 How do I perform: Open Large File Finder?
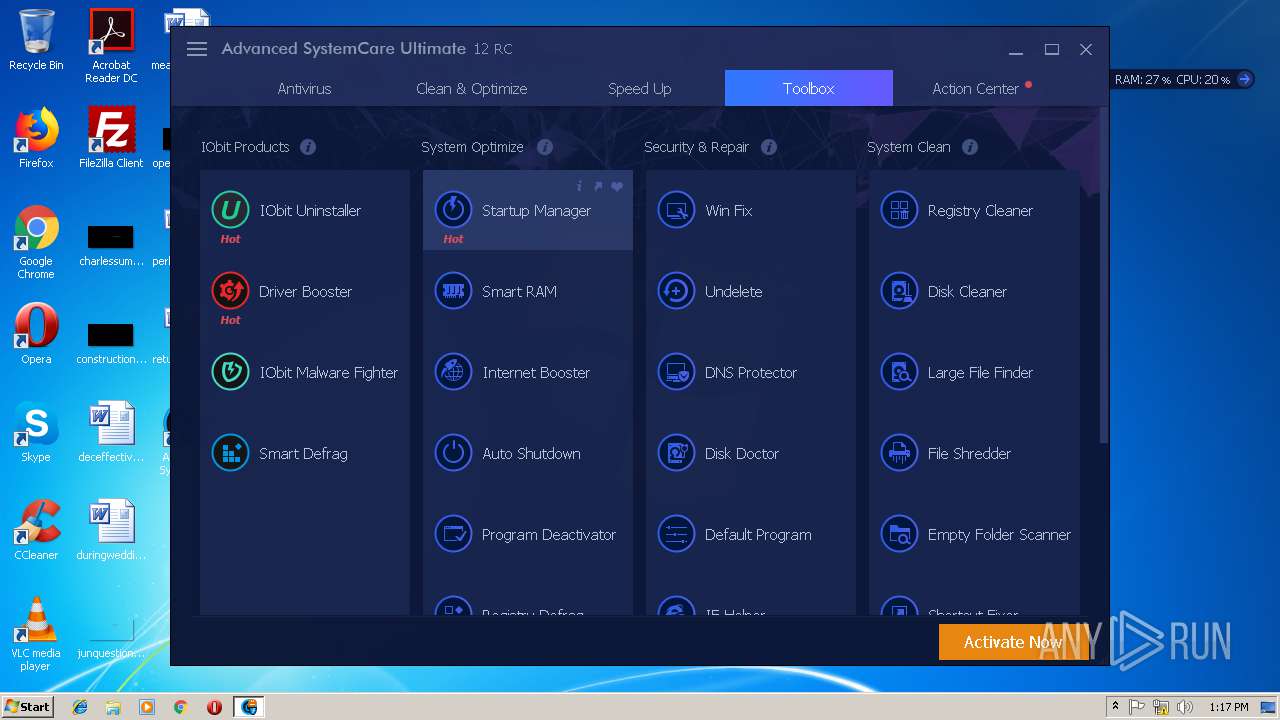(974, 373)
